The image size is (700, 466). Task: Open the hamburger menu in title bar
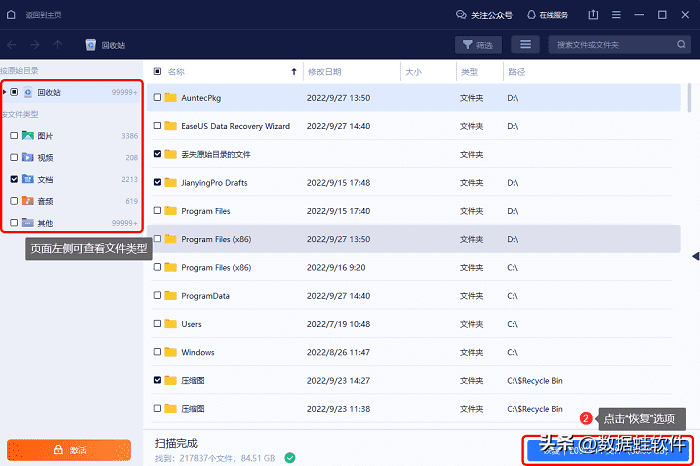coord(616,15)
